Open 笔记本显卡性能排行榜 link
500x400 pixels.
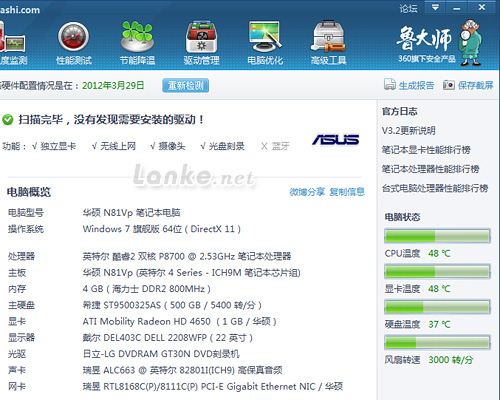pyautogui.click(x=426, y=150)
